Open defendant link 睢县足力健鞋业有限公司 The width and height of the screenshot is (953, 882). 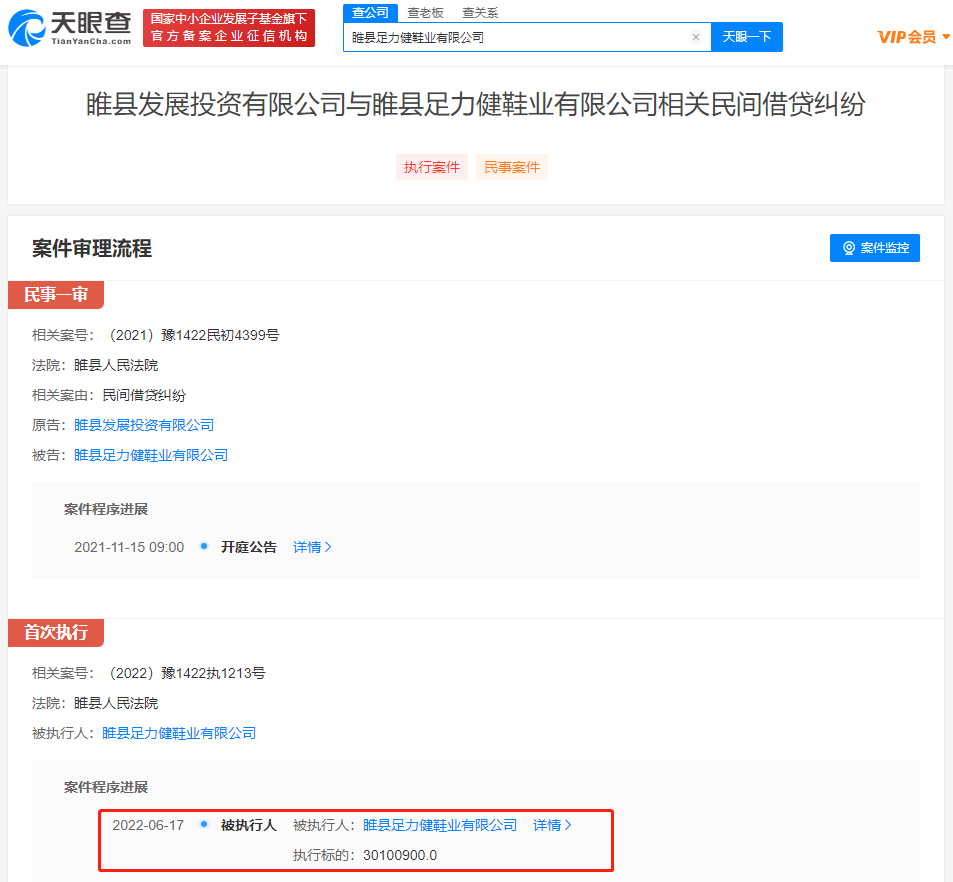[x=151, y=455]
